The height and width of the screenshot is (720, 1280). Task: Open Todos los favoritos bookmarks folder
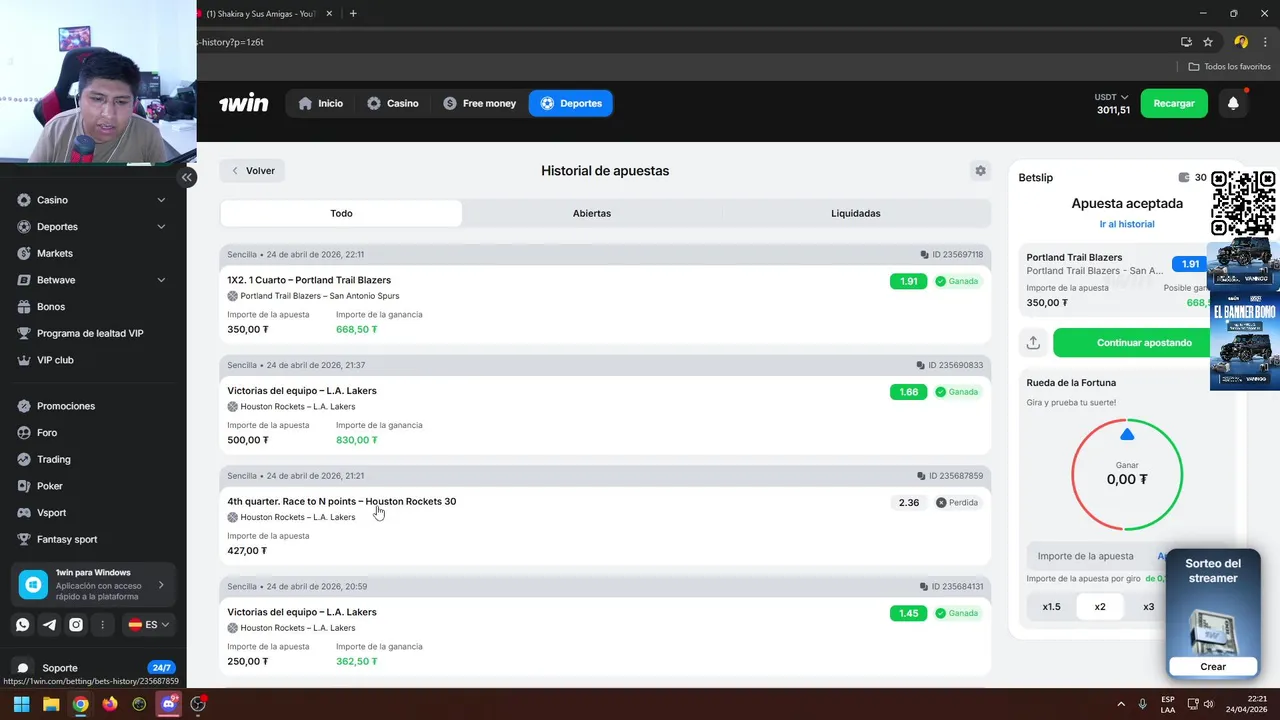(x=1230, y=66)
